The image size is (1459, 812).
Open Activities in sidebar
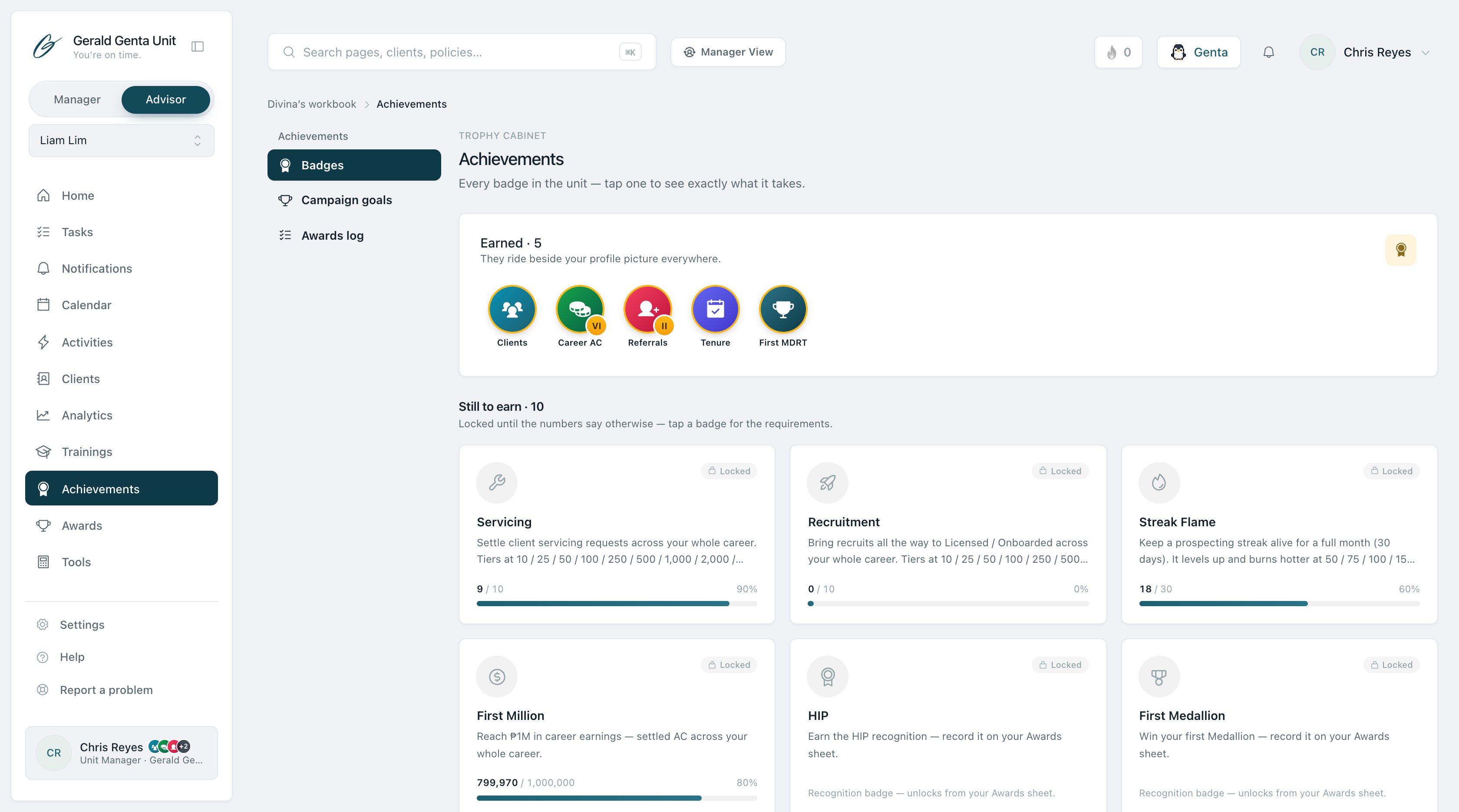[121, 343]
